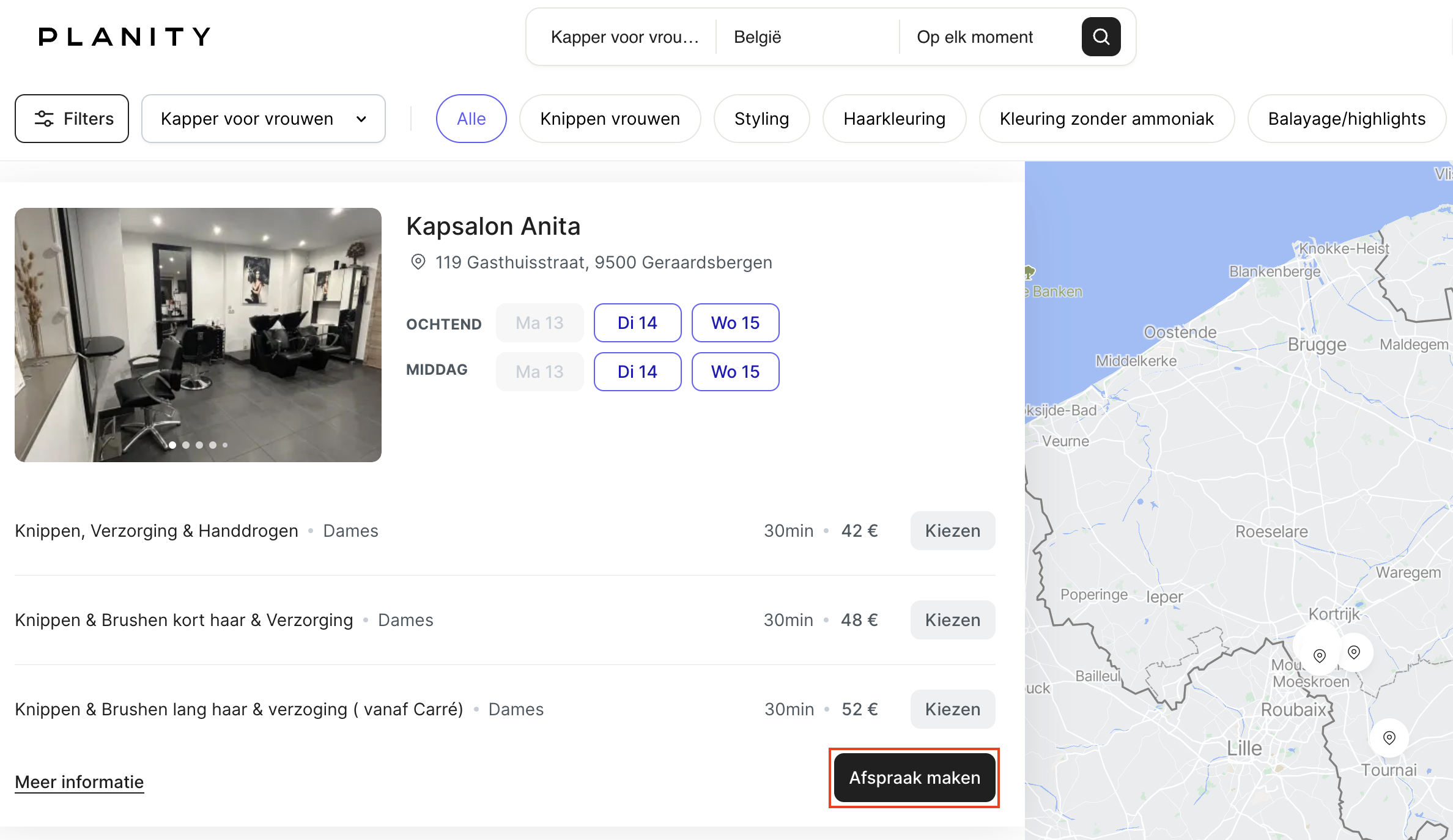Show the fourth photo via carousel dot
Image resolution: width=1453 pixels, height=840 pixels.
point(213,445)
